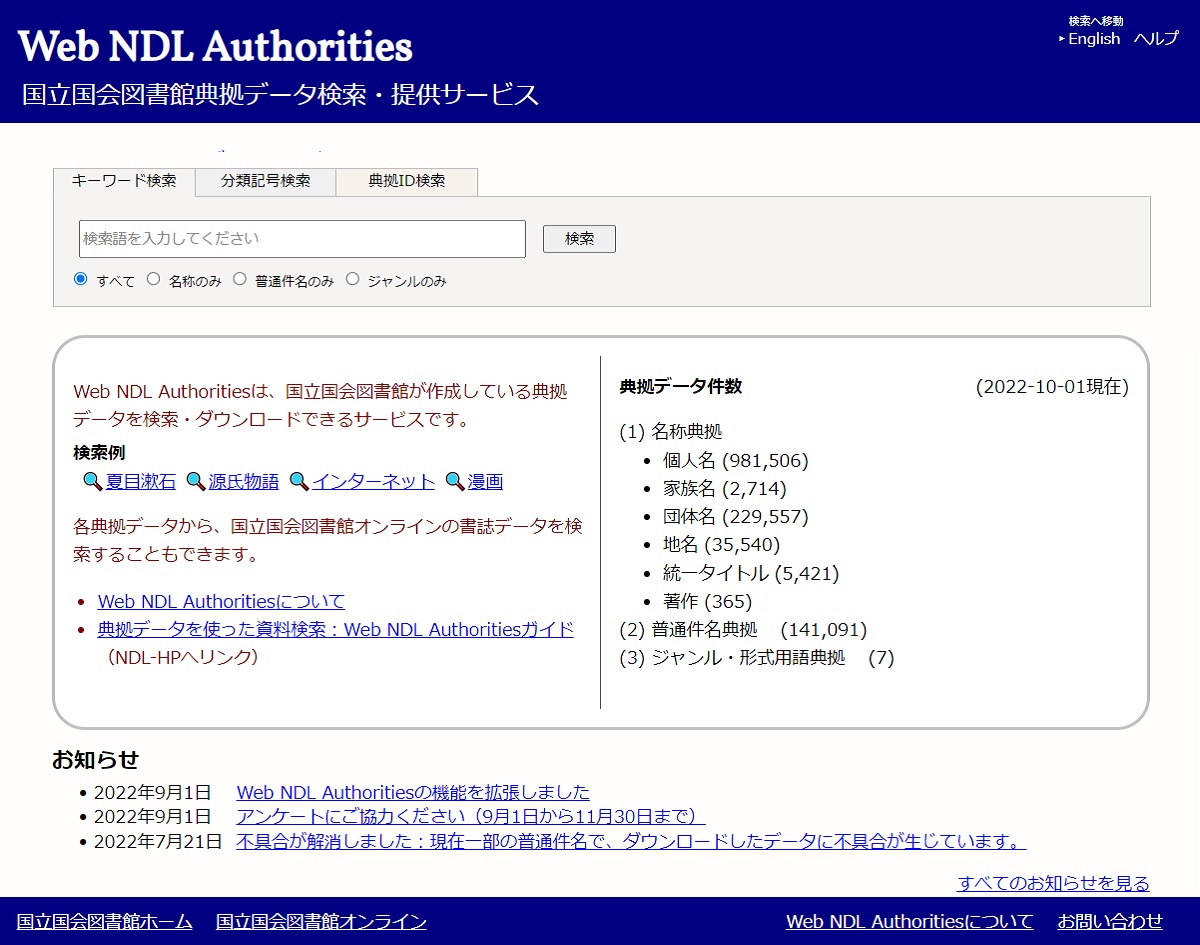1200x945 pixels.
Task: Click the magnifier icon beside インターネット
Action: coord(298,481)
